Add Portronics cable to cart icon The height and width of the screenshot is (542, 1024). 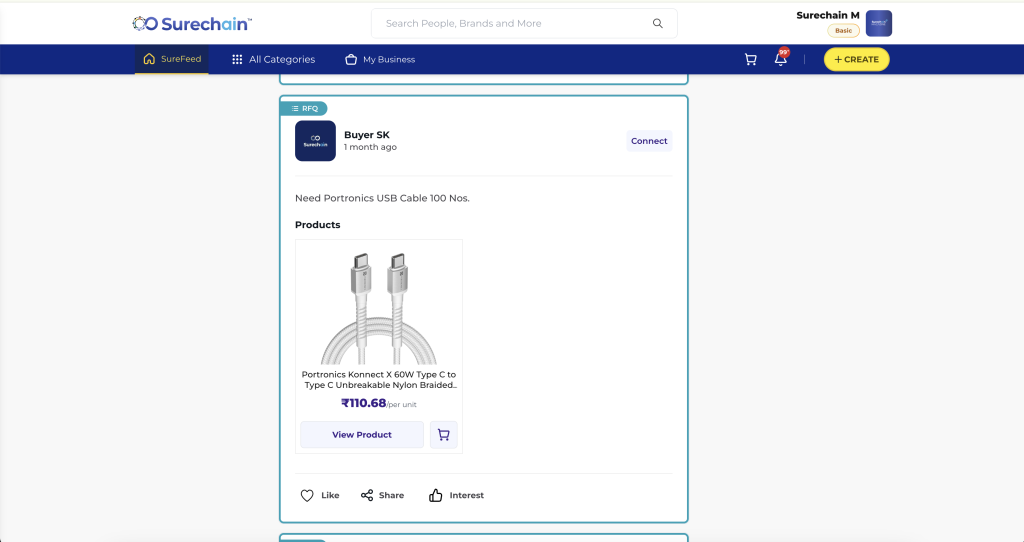click(x=443, y=435)
